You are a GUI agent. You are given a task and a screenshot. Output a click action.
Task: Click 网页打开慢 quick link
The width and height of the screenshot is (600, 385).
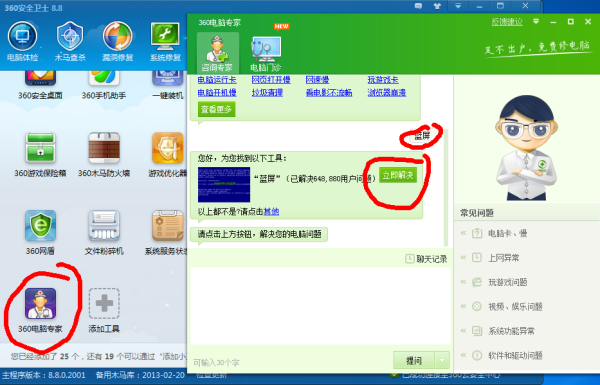[271, 80]
